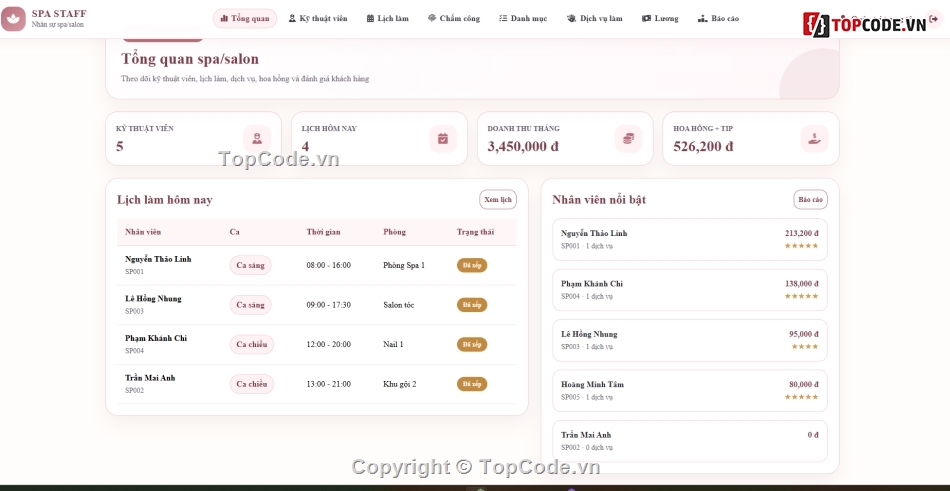Click the Xem lịch button
Image resolution: width=950 pixels, height=491 pixels.
coord(498,199)
